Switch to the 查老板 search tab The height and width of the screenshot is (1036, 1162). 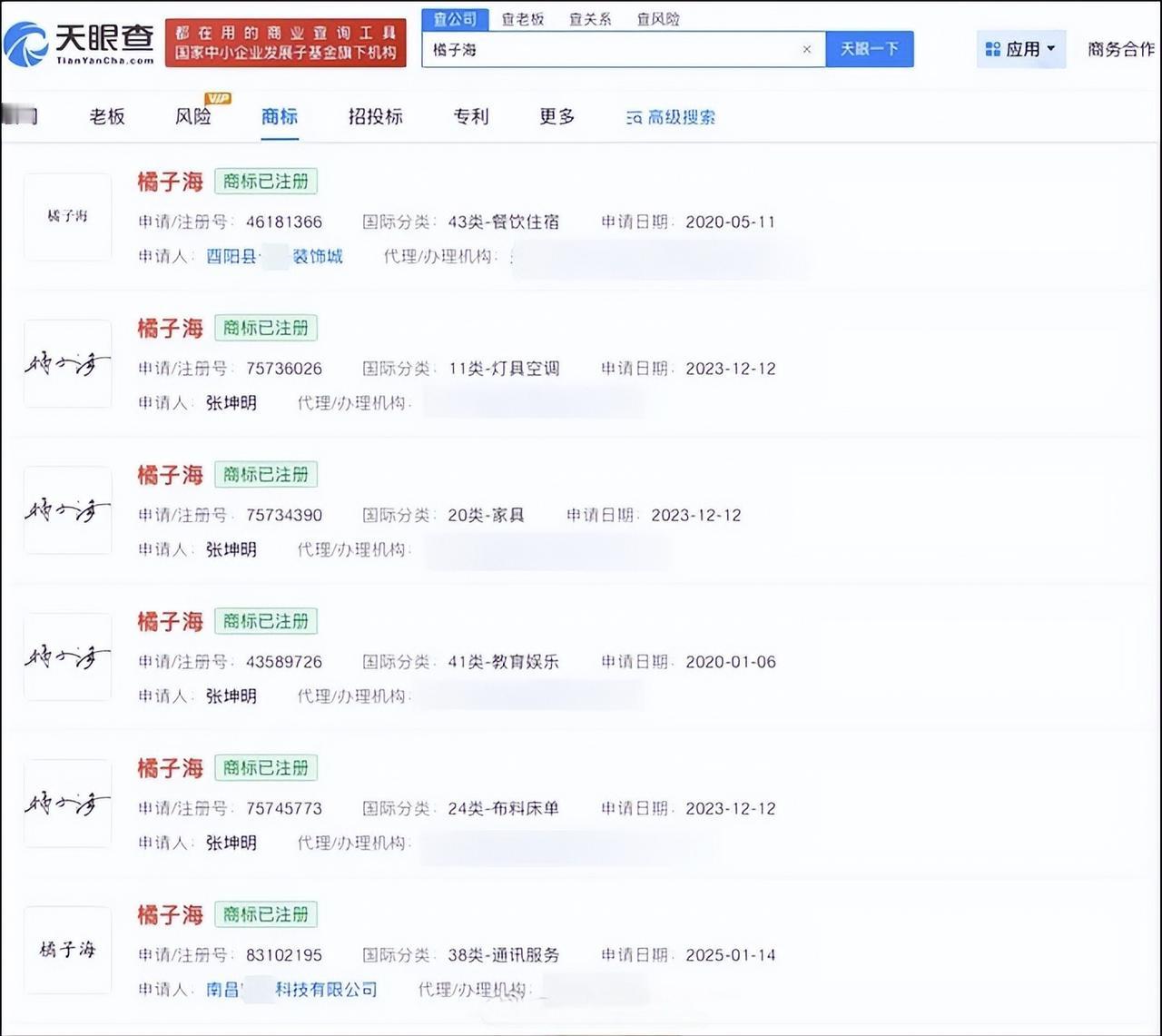(522, 19)
